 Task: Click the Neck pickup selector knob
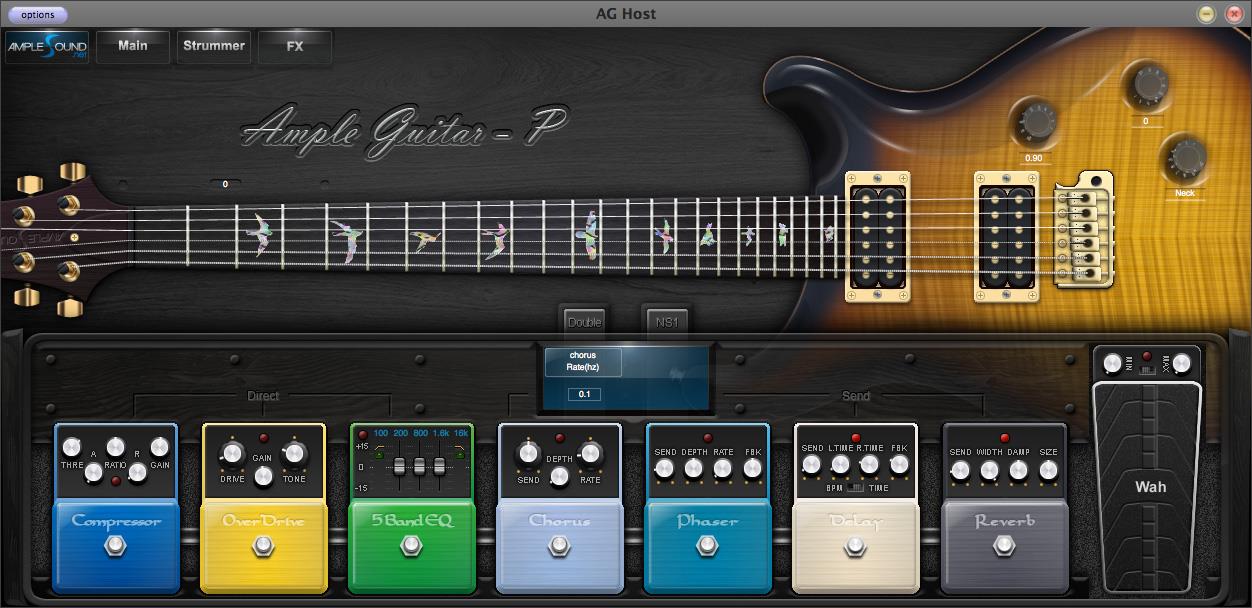click(1186, 159)
